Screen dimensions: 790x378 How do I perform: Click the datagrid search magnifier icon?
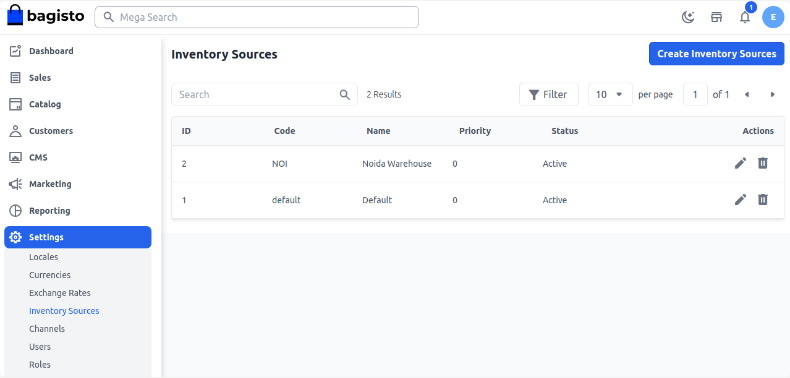point(345,95)
